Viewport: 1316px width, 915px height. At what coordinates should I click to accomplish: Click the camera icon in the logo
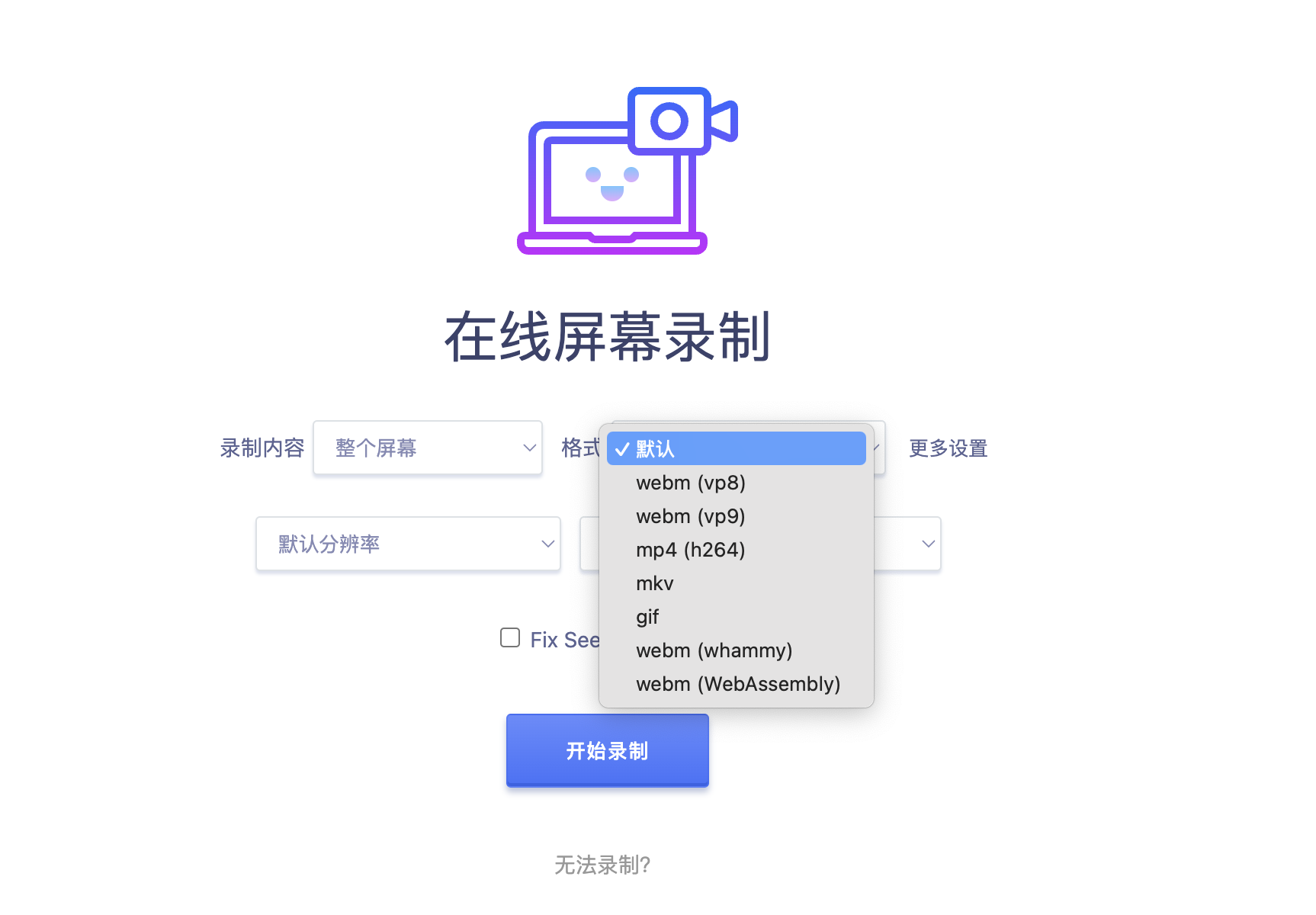pos(682,120)
